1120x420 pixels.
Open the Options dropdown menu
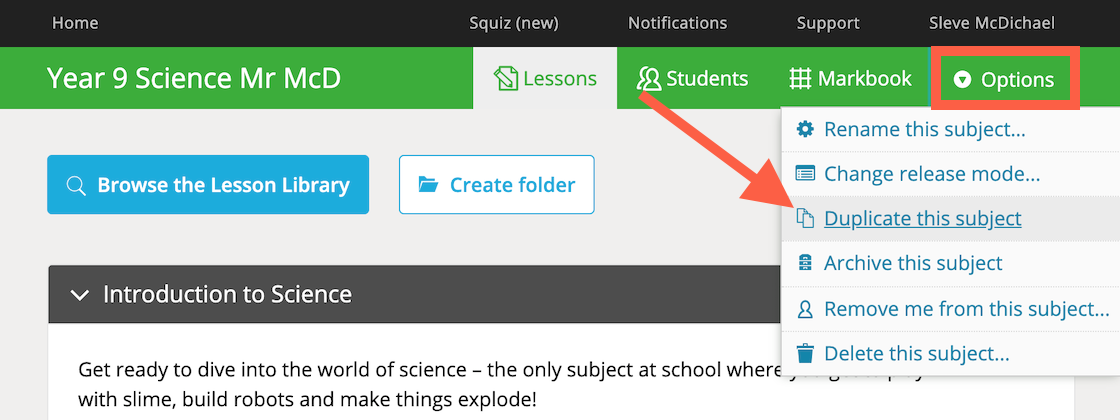[x=1005, y=79]
